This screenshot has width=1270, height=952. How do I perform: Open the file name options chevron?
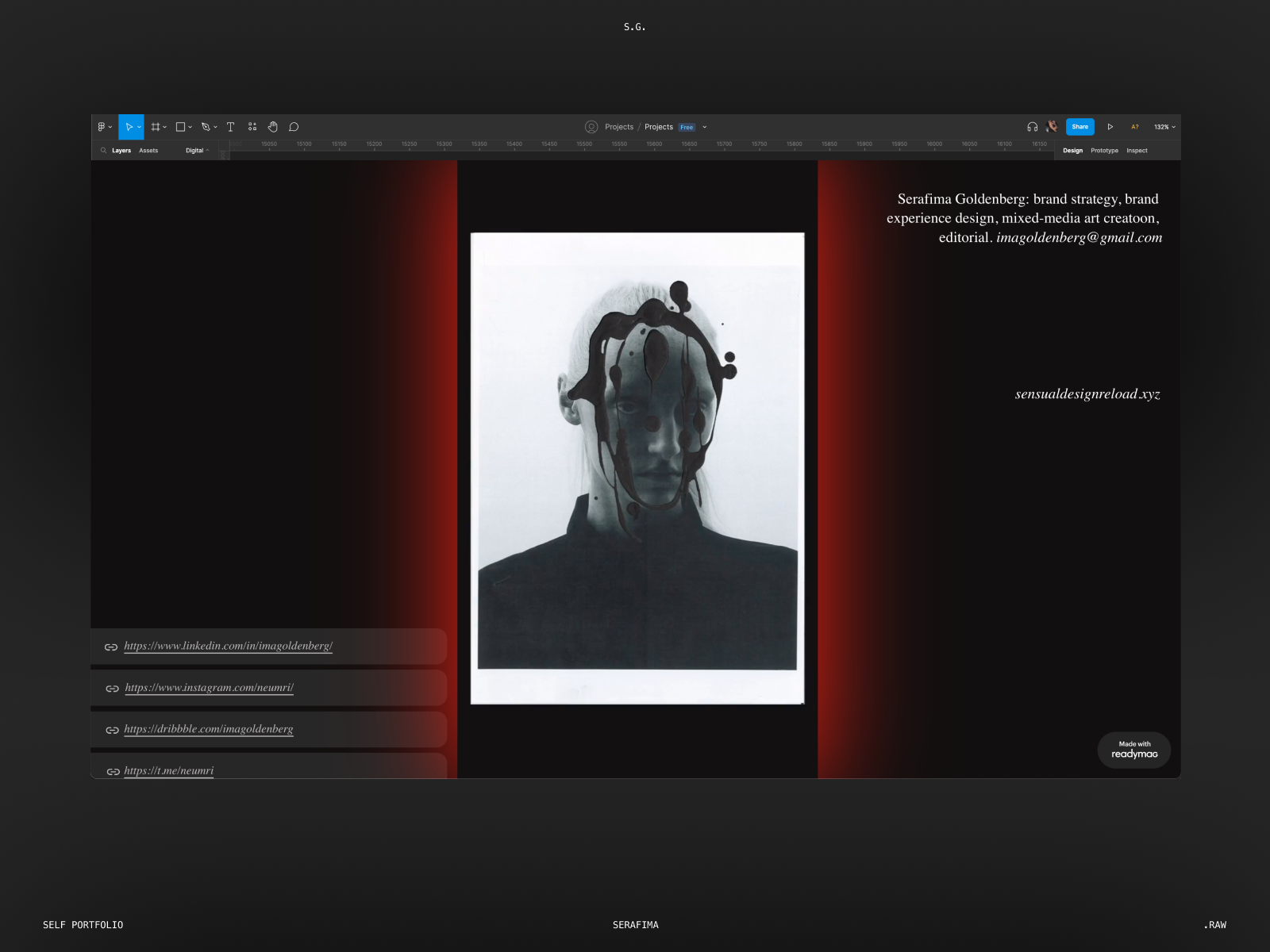click(705, 127)
